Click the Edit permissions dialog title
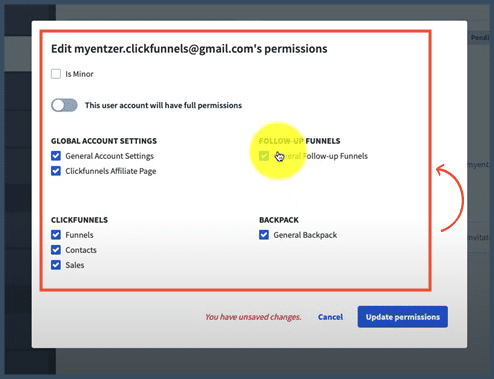Image resolution: width=494 pixels, height=379 pixels. 189,49
